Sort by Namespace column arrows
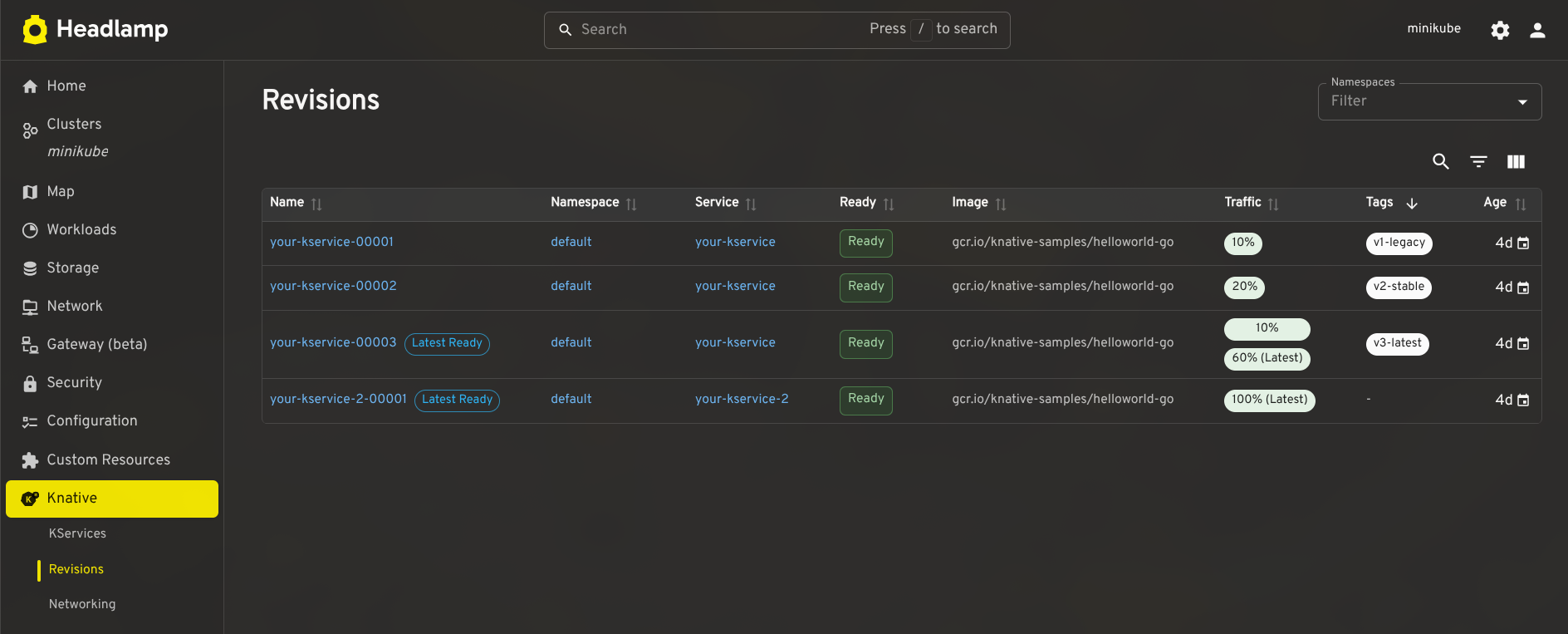Screen dimensions: 1568x634 [x=631, y=204]
